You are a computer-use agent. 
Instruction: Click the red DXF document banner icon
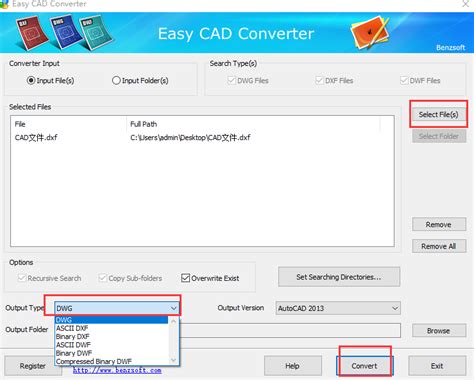[31, 34]
